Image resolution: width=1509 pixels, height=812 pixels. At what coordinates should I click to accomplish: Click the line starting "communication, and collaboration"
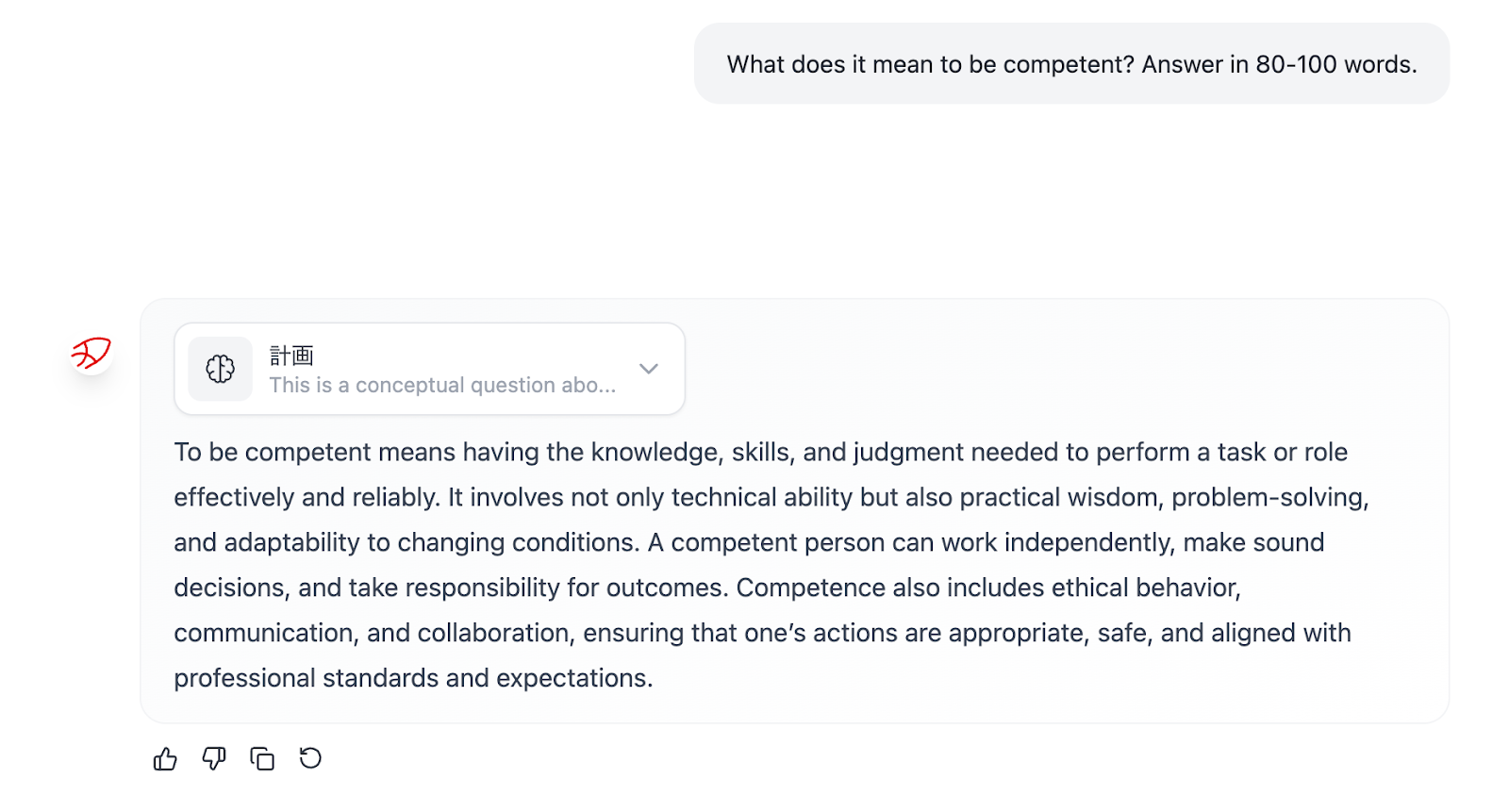(762, 634)
